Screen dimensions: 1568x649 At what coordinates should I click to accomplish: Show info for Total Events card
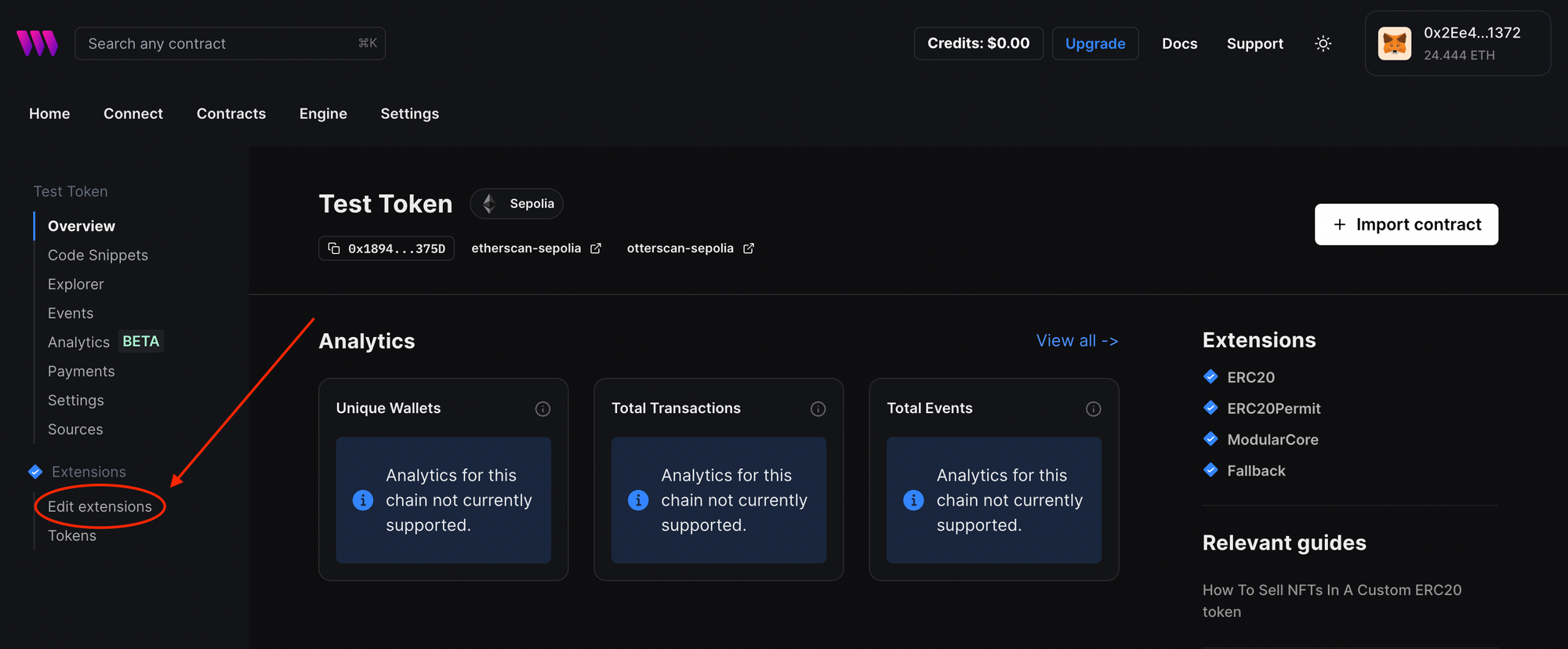pos(1093,409)
